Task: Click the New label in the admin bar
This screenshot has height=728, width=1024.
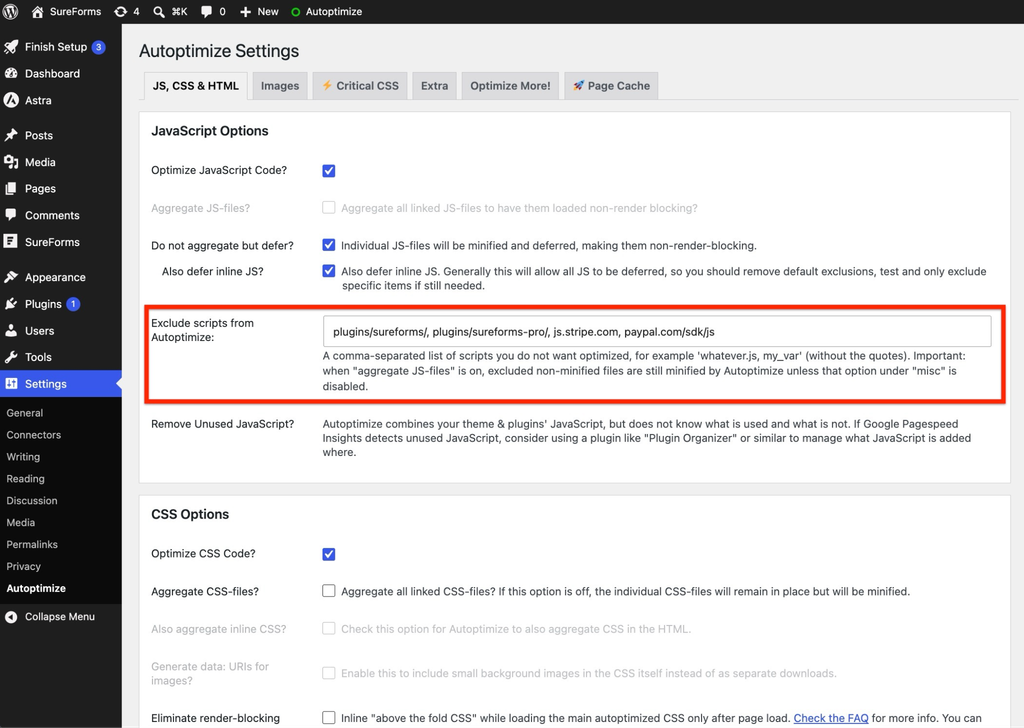Action: coord(268,12)
